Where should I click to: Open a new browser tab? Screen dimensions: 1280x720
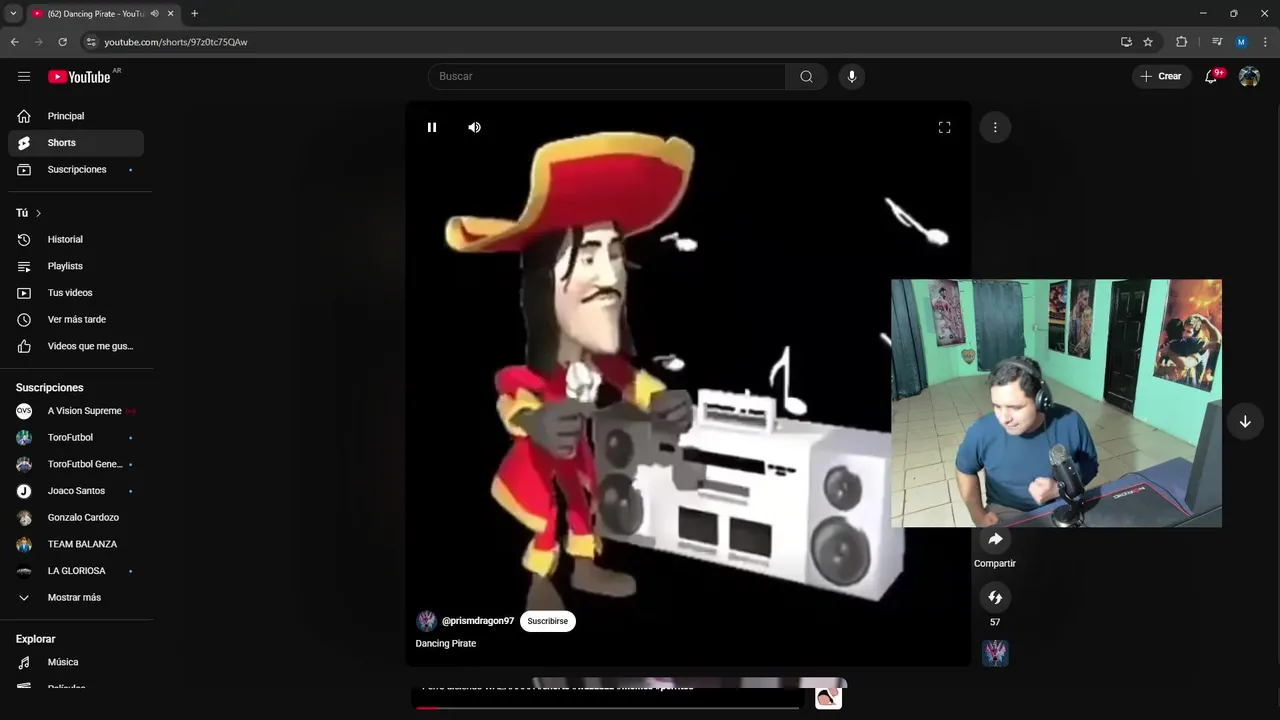pyautogui.click(x=194, y=14)
